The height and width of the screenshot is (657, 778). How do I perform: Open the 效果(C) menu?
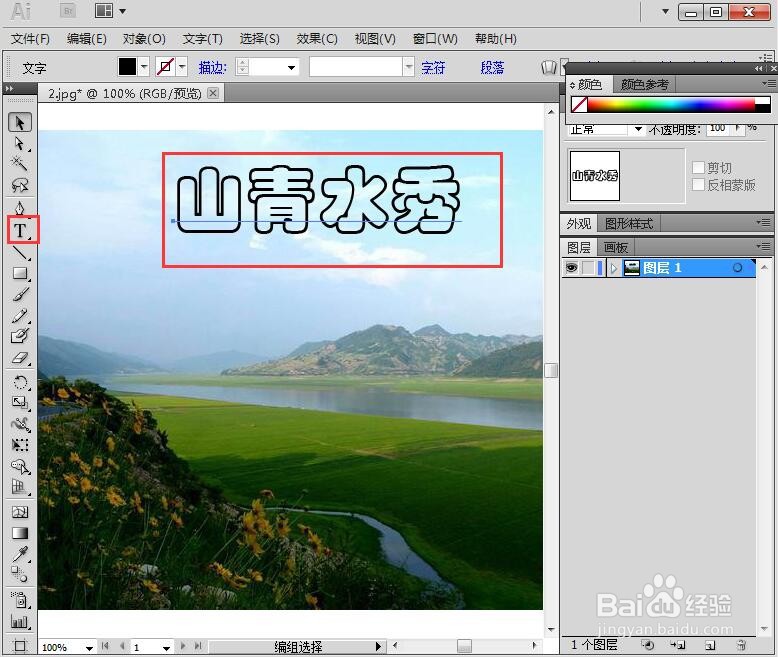coord(317,39)
